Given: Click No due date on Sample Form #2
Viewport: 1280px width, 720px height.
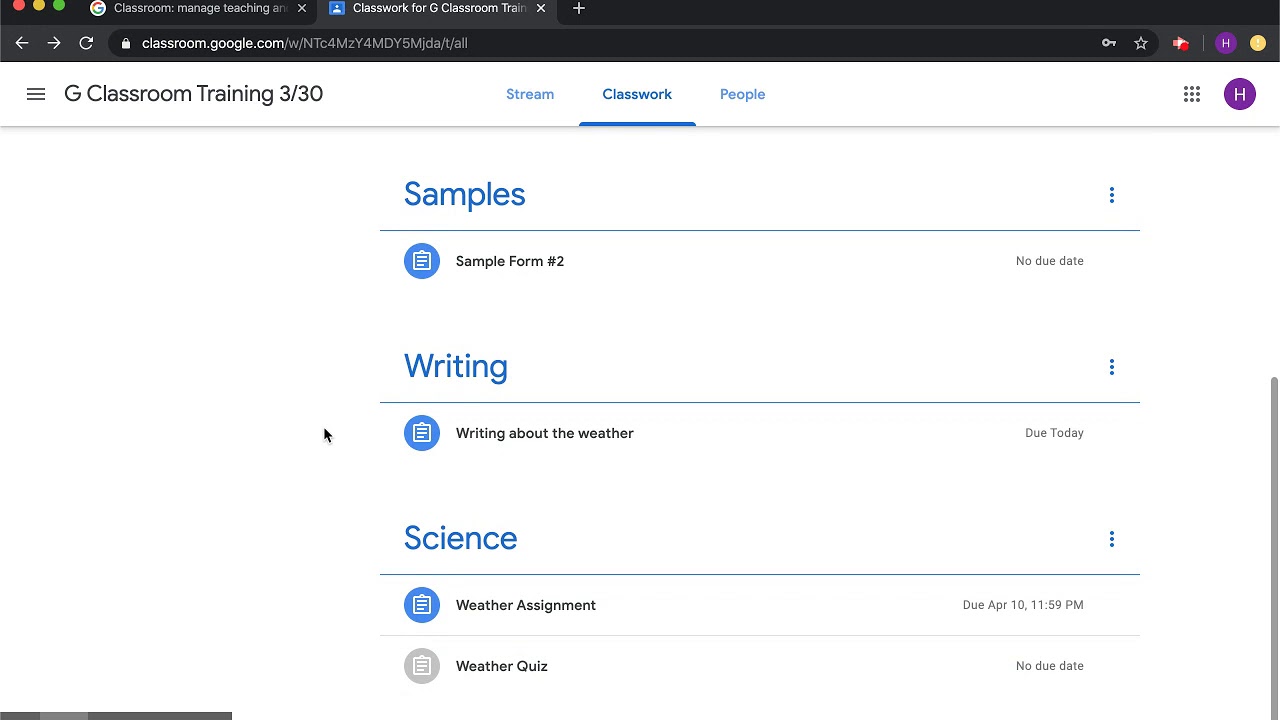Looking at the screenshot, I should tap(1050, 261).
